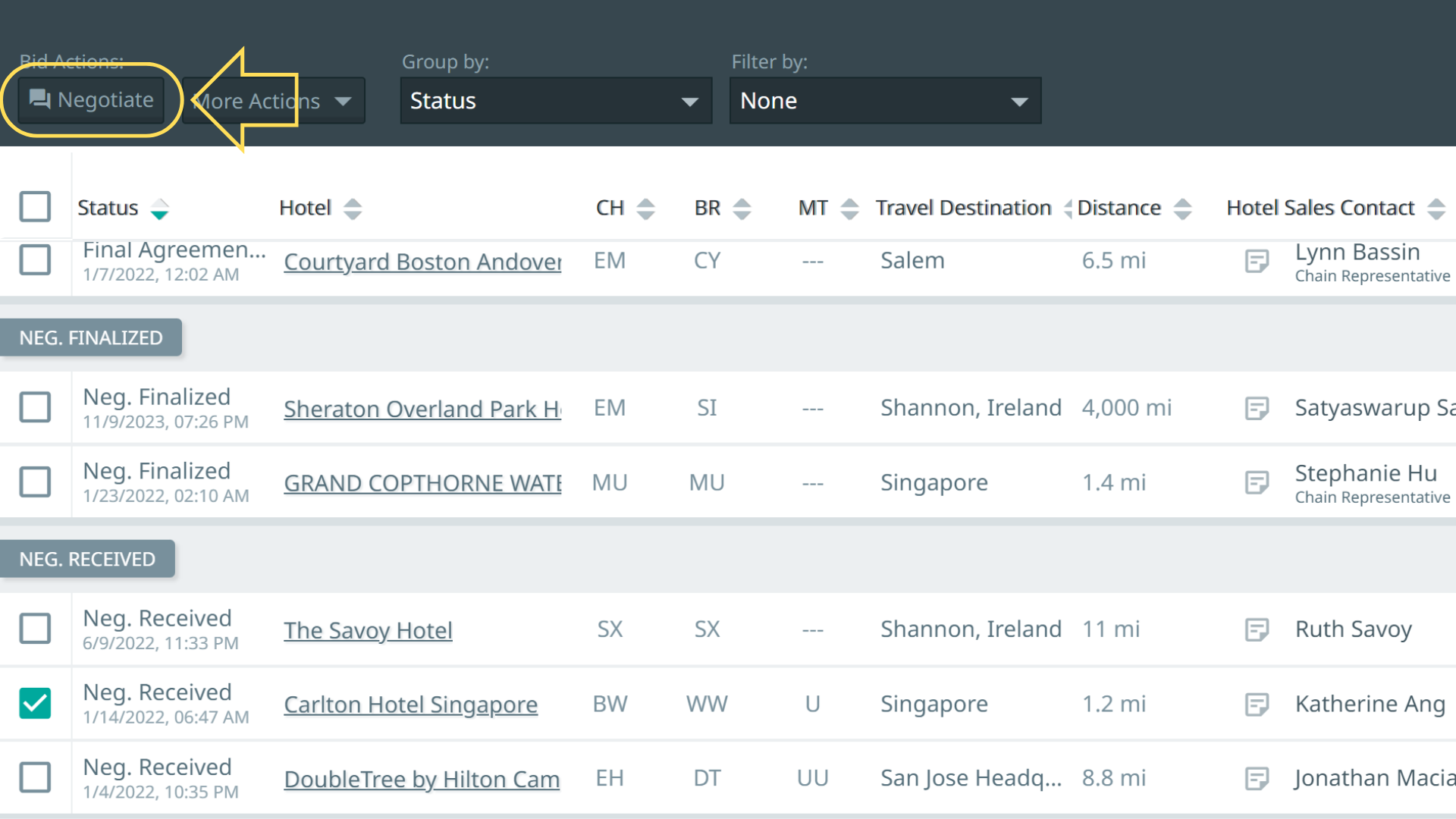
Task: Open DoubleTree by Hilton hotel link
Action: click(x=422, y=780)
